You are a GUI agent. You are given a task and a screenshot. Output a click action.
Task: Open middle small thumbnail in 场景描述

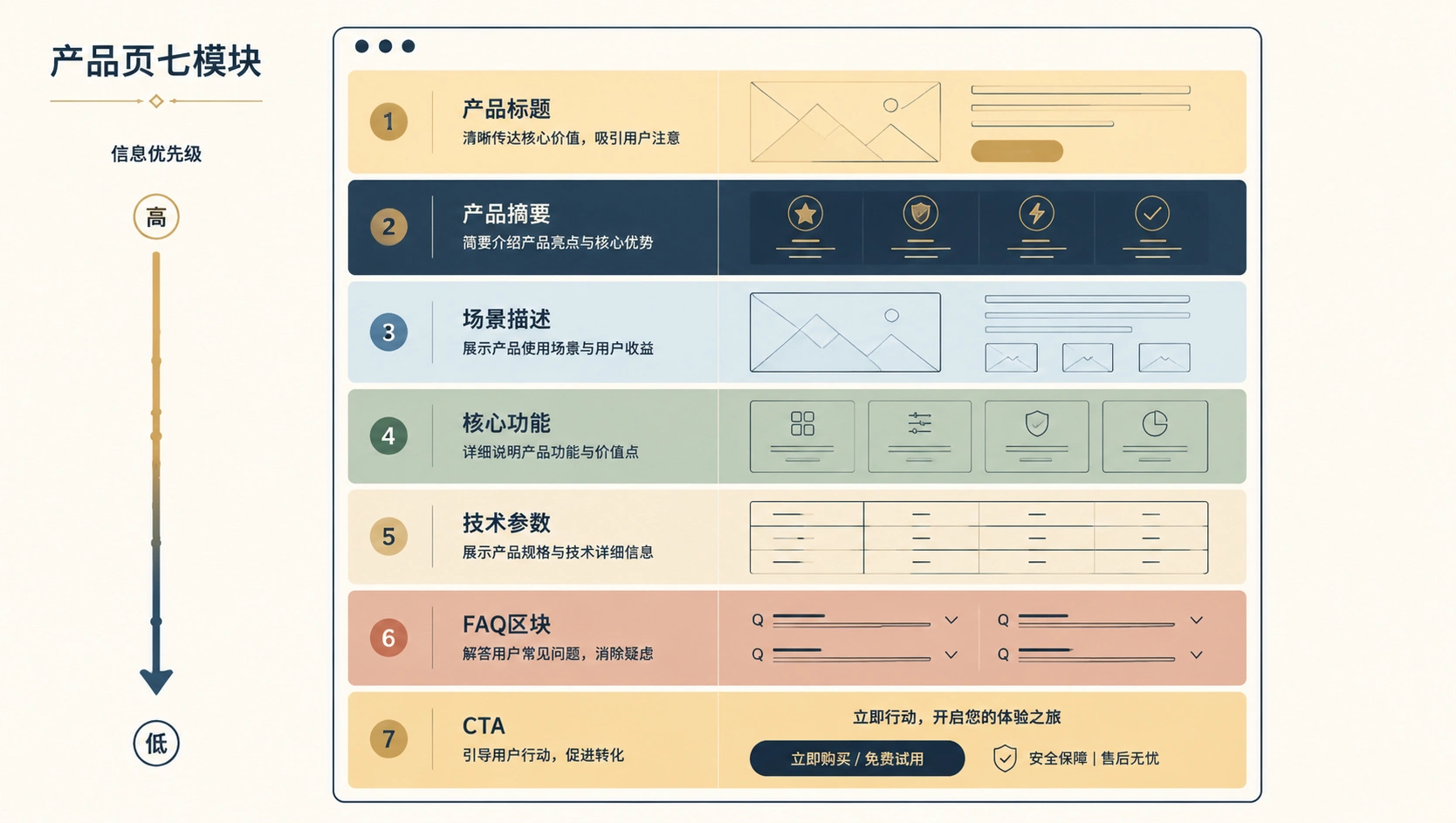[1088, 358]
